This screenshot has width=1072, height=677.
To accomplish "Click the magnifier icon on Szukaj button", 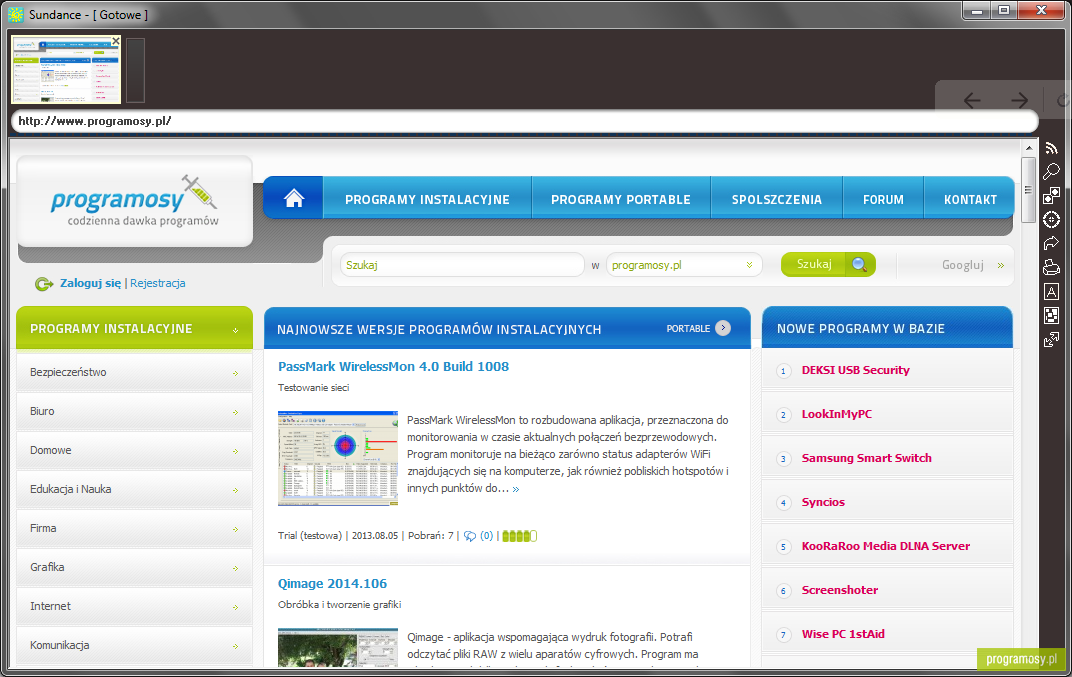I will (859, 265).
